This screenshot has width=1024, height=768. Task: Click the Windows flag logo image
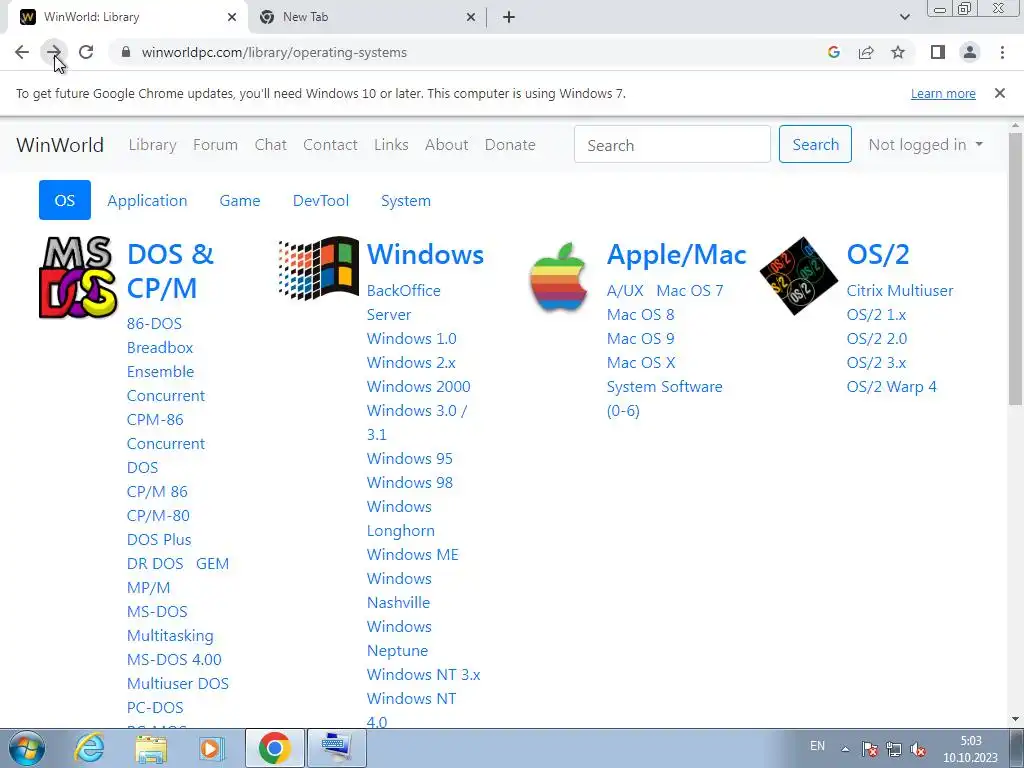click(319, 268)
